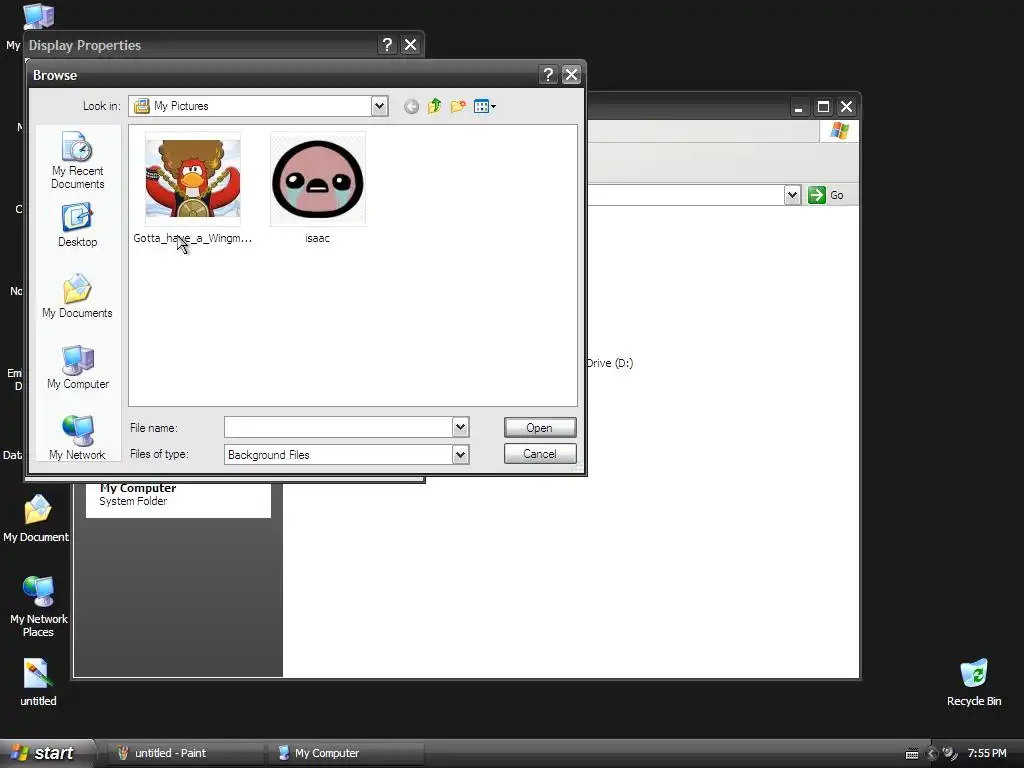This screenshot has width=1024, height=768.
Task: Select the Drive (D:) label
Action: pos(610,363)
